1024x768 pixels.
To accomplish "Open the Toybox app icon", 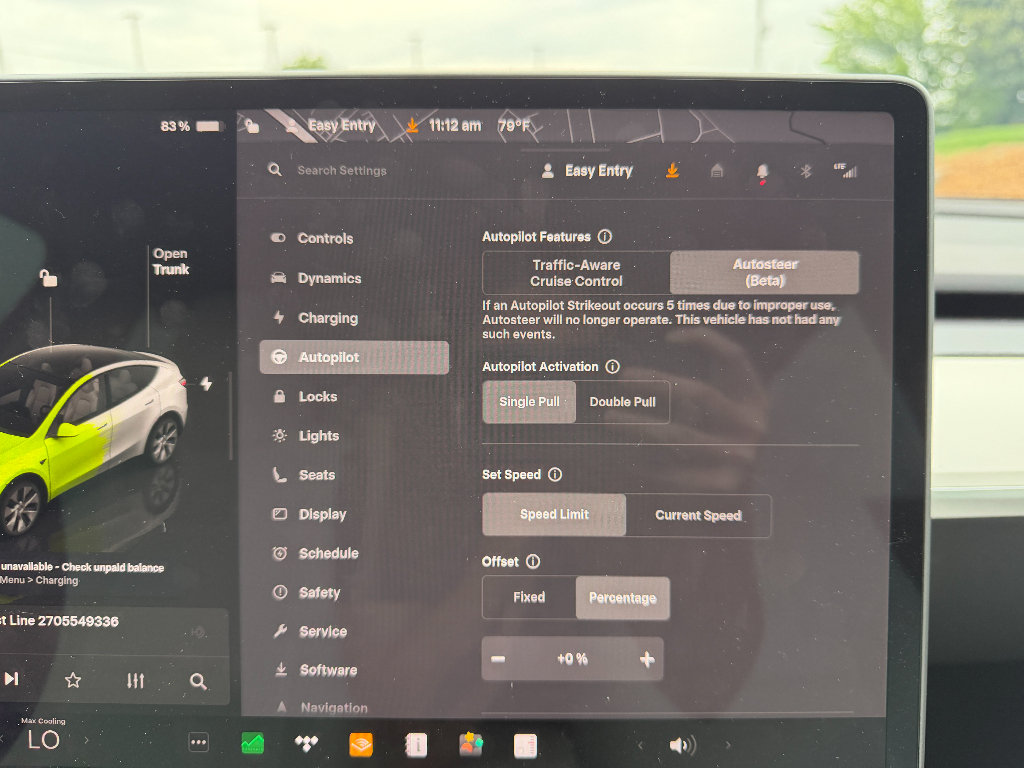I will pos(471,744).
